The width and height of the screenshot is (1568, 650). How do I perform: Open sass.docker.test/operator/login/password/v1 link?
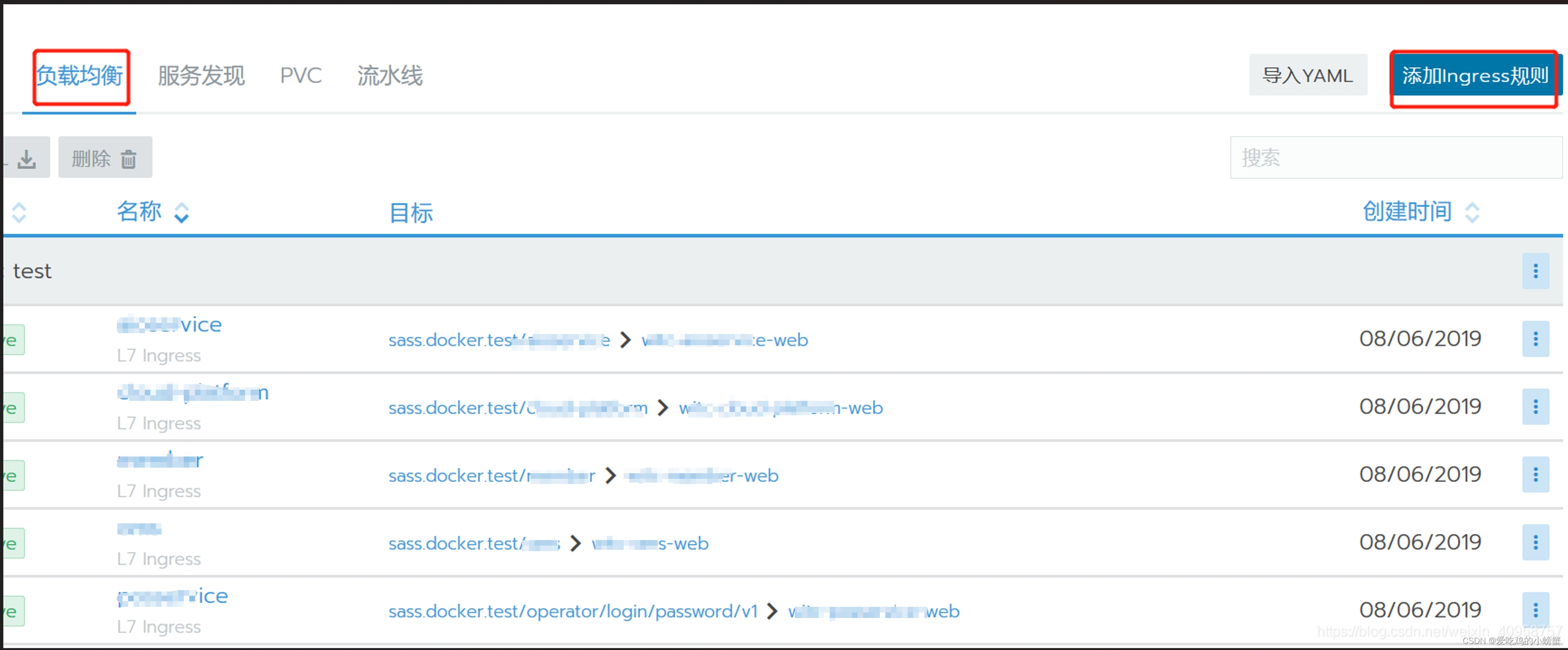tap(573, 611)
